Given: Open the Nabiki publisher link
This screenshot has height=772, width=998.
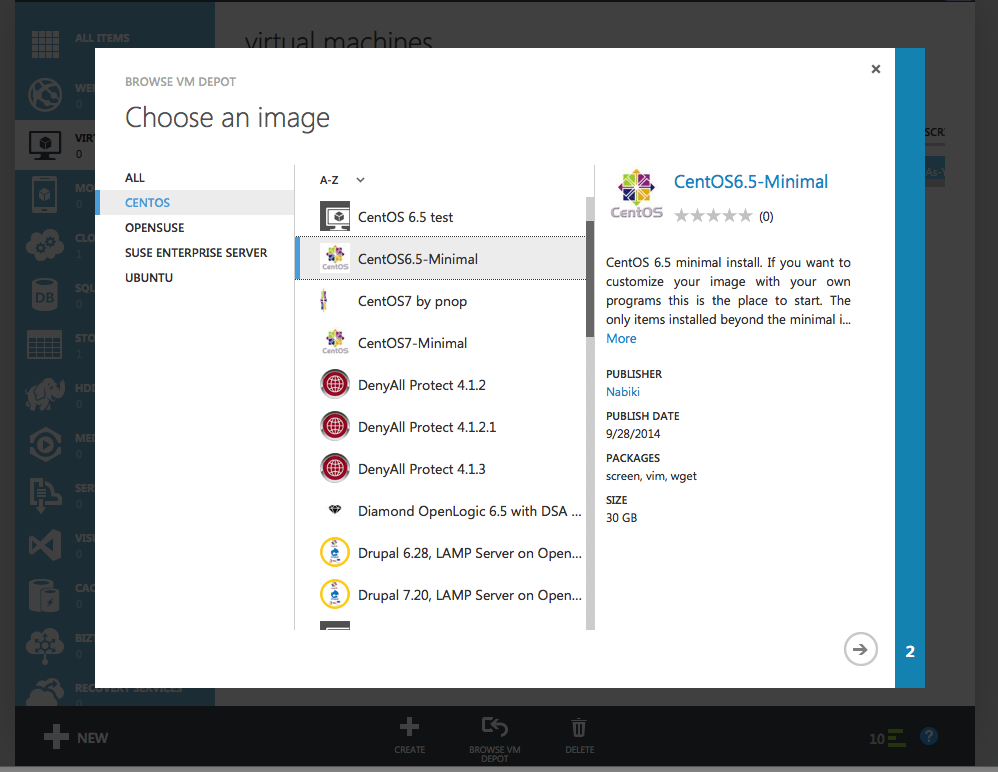Looking at the screenshot, I should click(622, 391).
